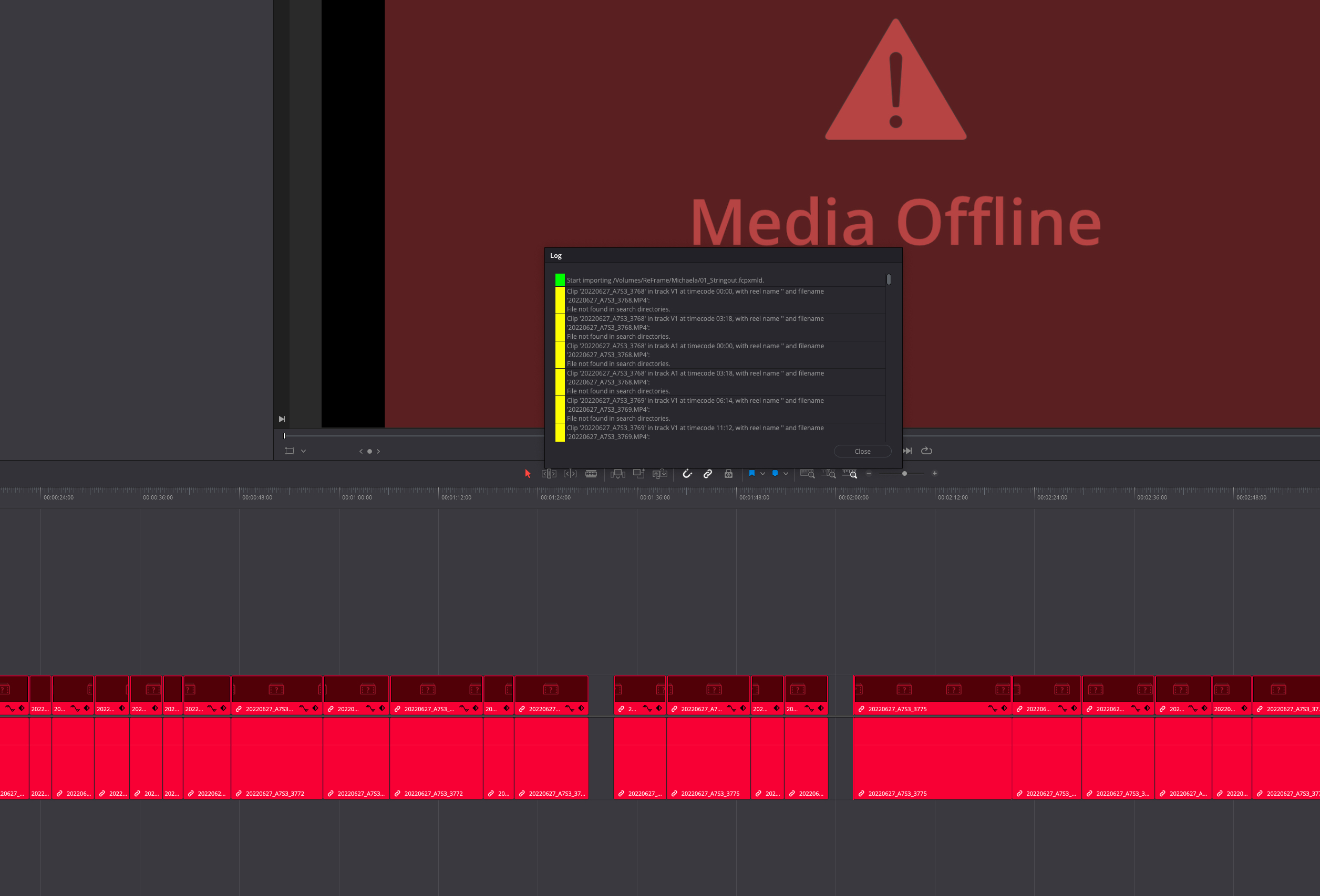This screenshot has height=896, width=1320.
Task: Add a flag with blue flag icon
Action: [752, 474]
